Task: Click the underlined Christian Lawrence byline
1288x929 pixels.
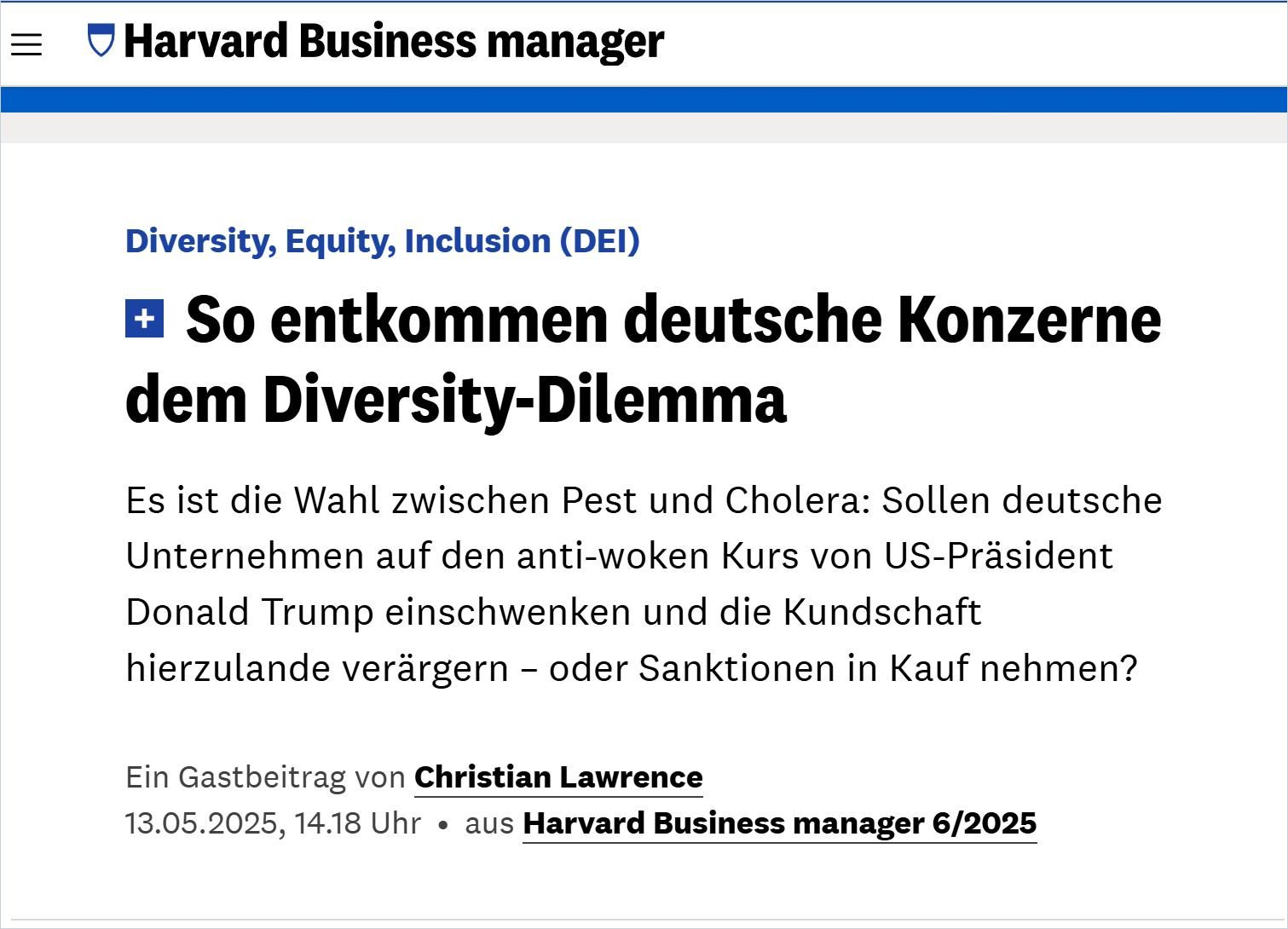Action: tap(557, 776)
